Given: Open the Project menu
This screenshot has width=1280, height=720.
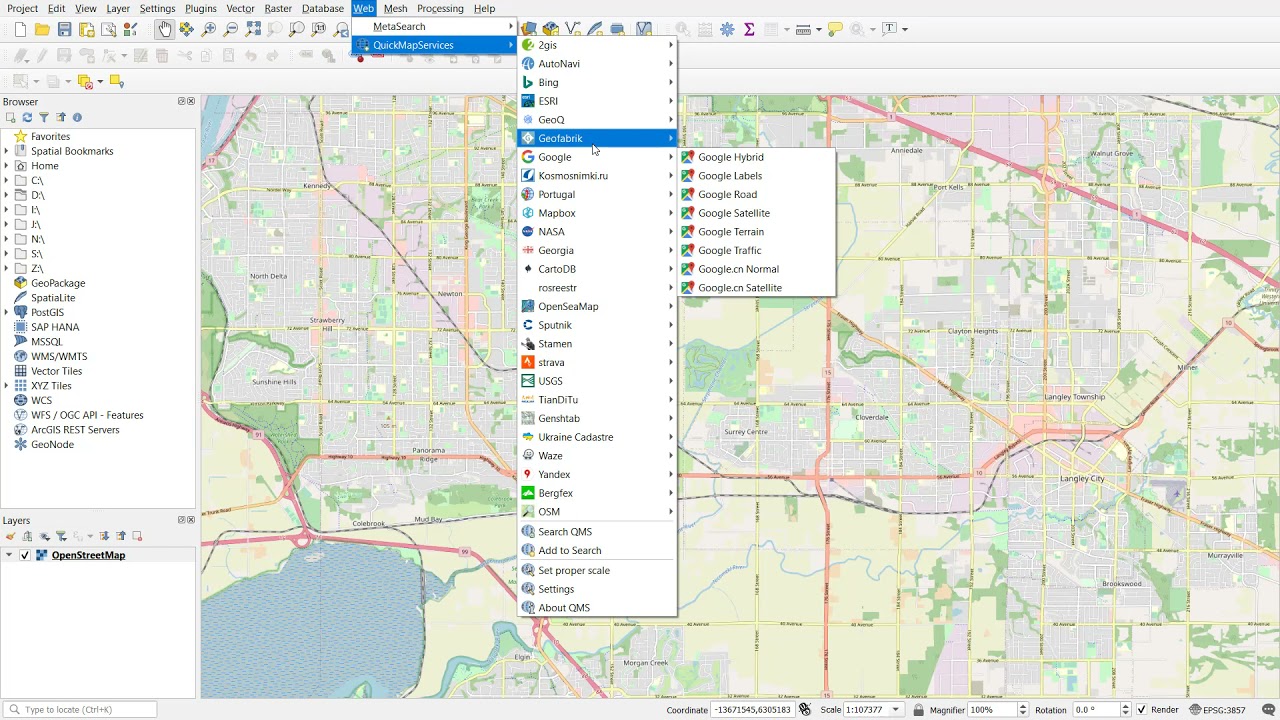Looking at the screenshot, I should [x=23, y=8].
